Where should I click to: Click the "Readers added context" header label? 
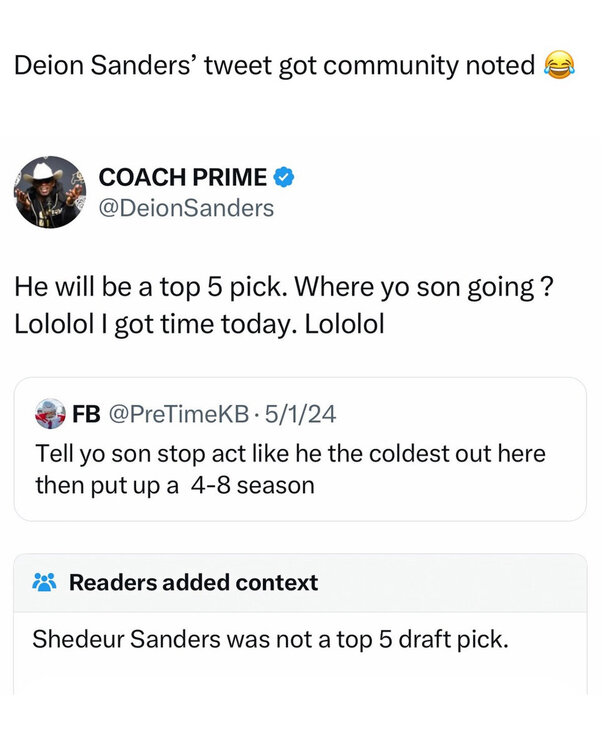coord(193,582)
